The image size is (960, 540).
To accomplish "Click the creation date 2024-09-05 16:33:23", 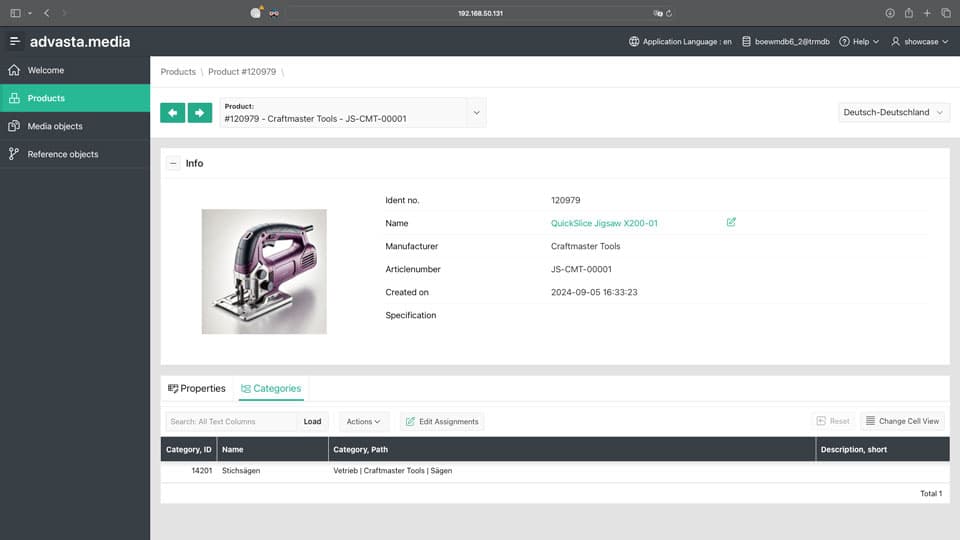I will (594, 292).
